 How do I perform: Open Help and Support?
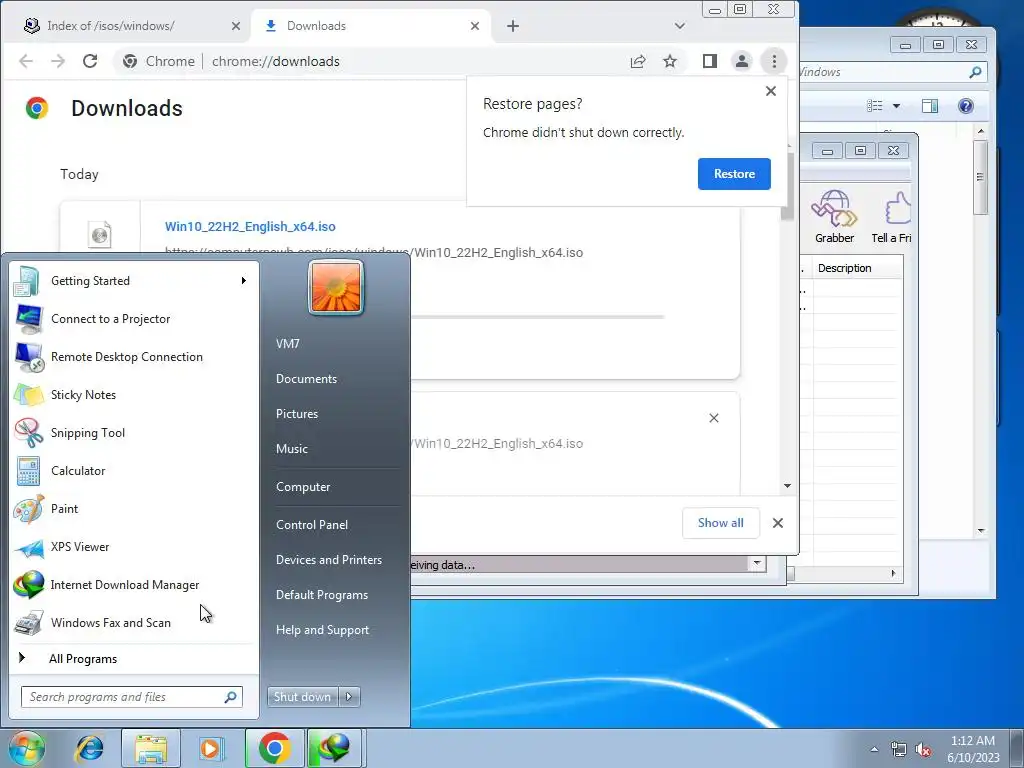tap(323, 630)
